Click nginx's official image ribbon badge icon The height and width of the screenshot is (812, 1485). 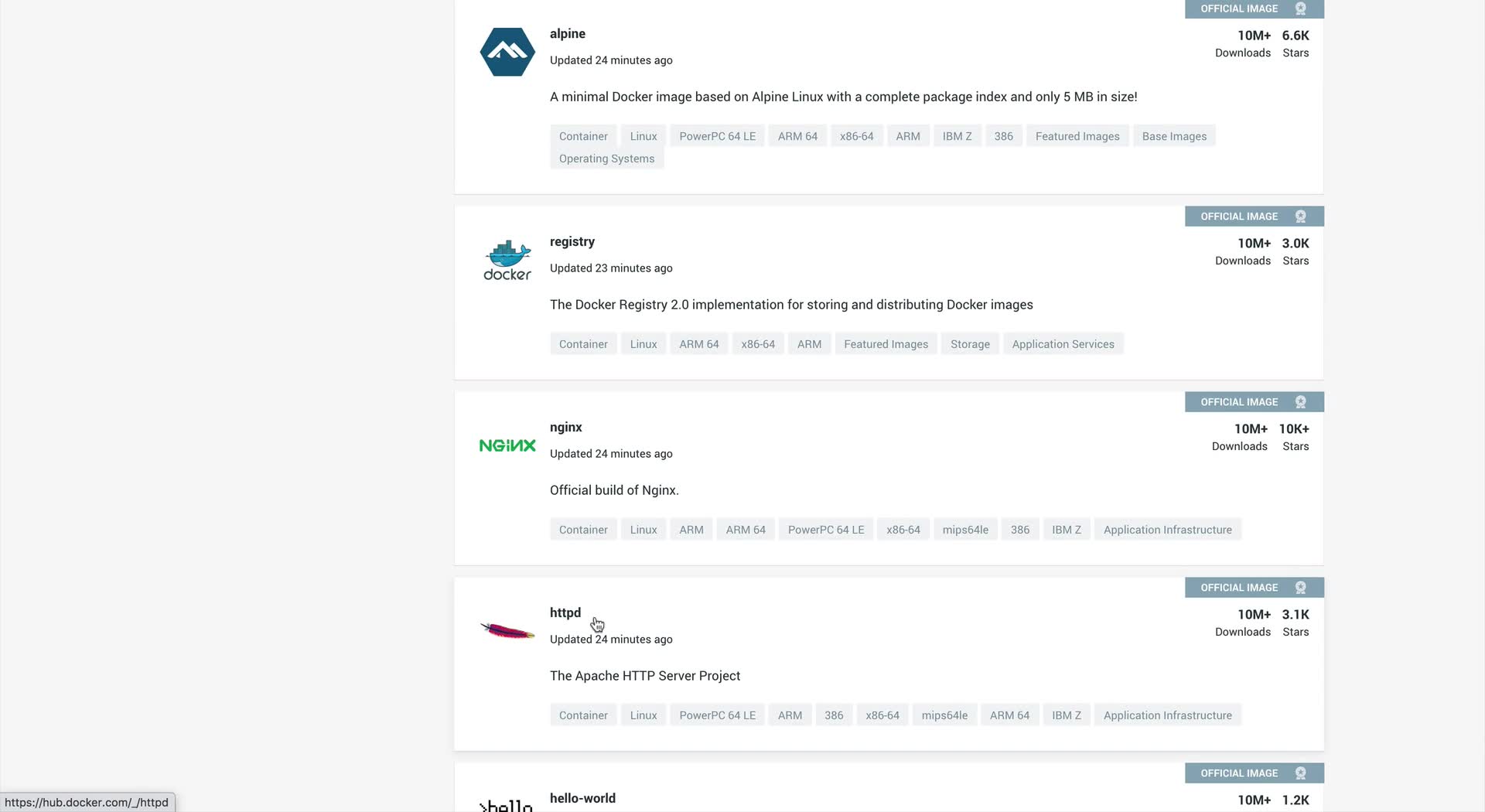(x=1301, y=402)
